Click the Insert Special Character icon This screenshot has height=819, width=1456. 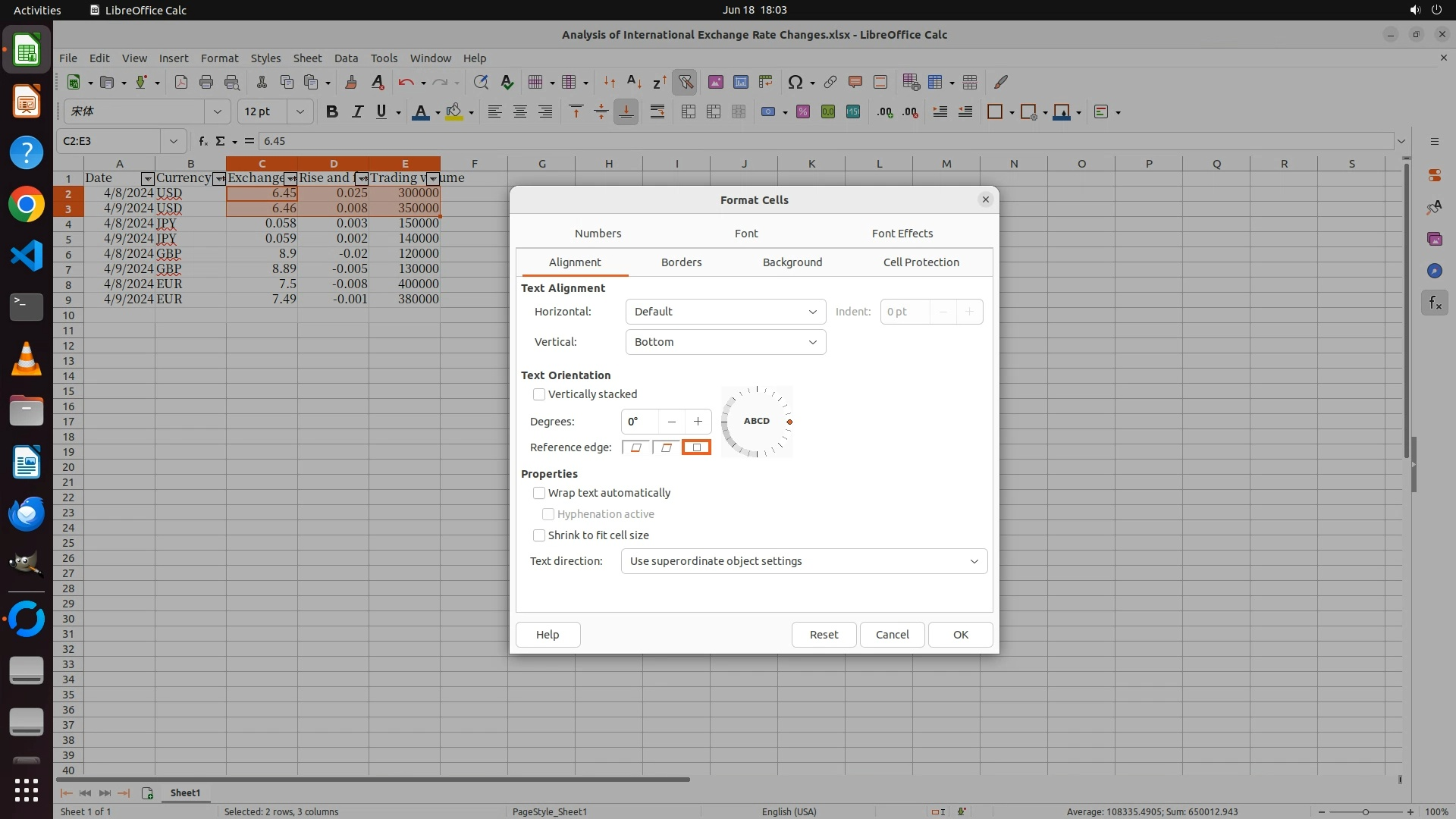pyautogui.click(x=795, y=82)
